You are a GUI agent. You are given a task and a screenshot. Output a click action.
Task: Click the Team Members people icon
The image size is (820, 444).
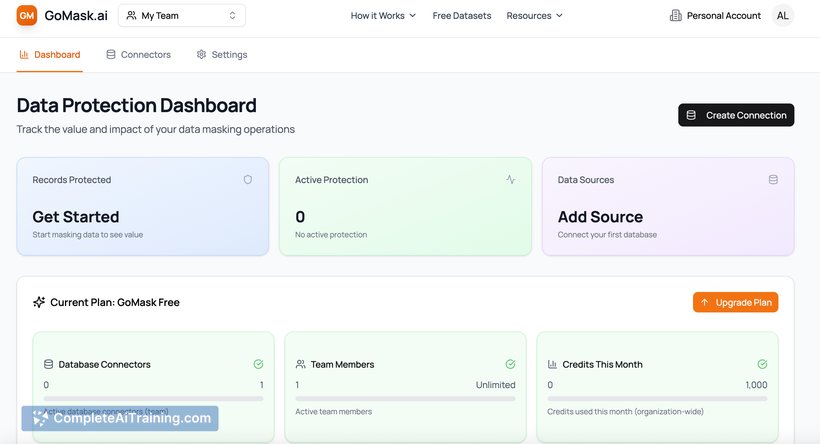coord(301,365)
